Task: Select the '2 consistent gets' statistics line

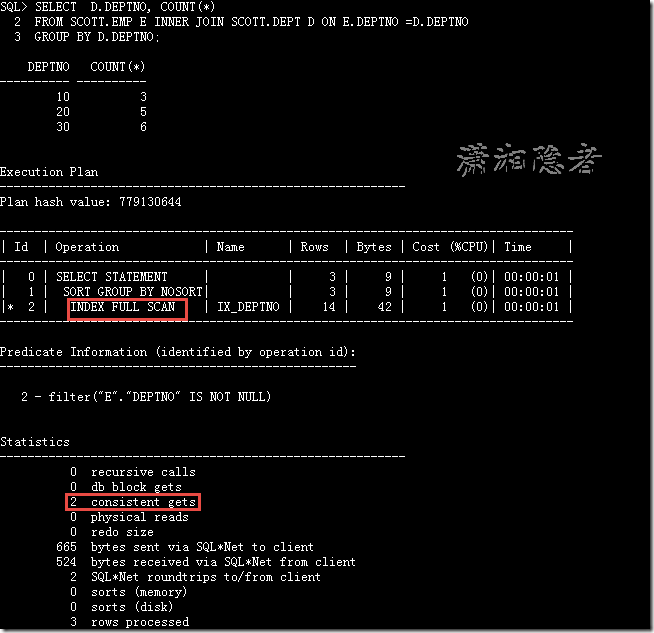Action: pyautogui.click(x=133, y=502)
